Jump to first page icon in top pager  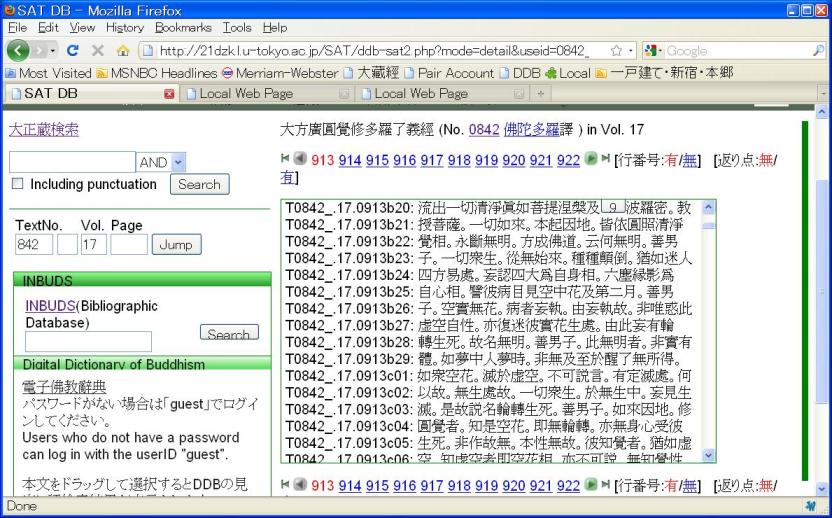[285, 158]
